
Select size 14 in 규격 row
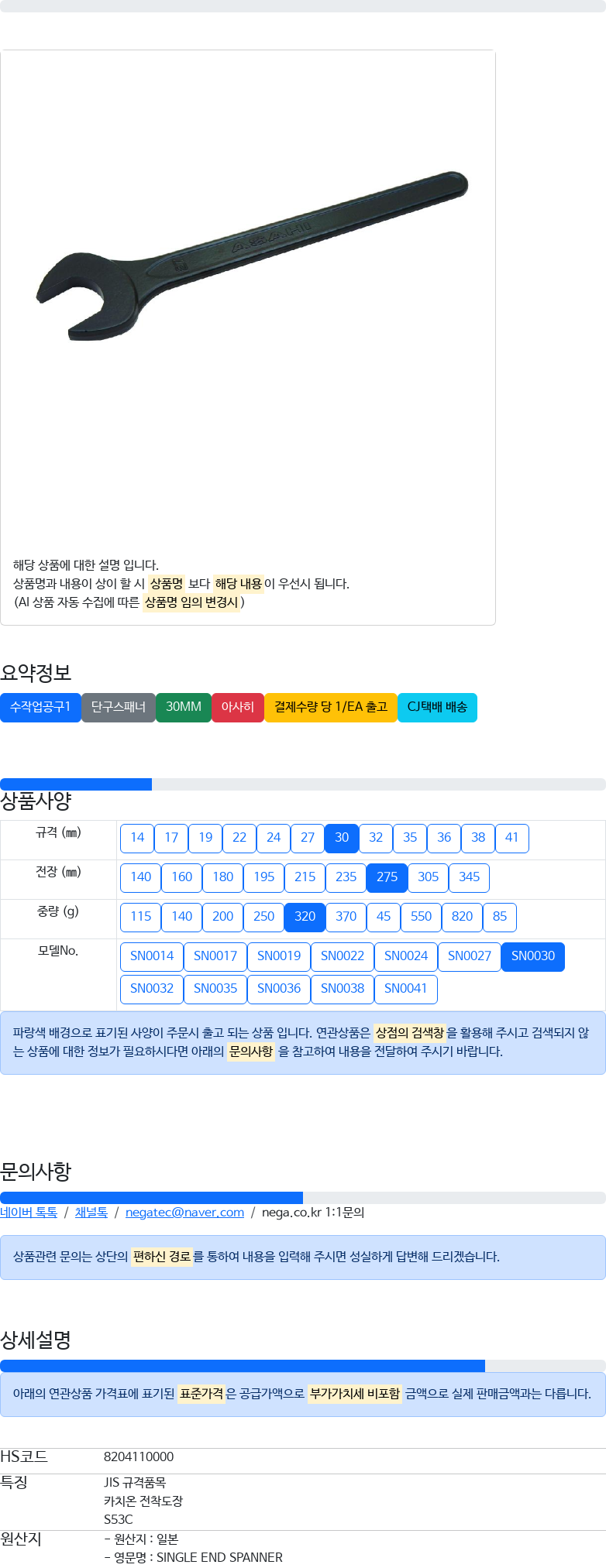[137, 838]
